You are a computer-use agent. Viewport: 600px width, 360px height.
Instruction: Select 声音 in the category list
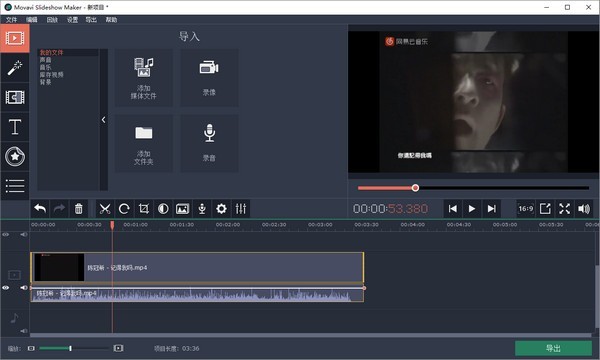45,60
